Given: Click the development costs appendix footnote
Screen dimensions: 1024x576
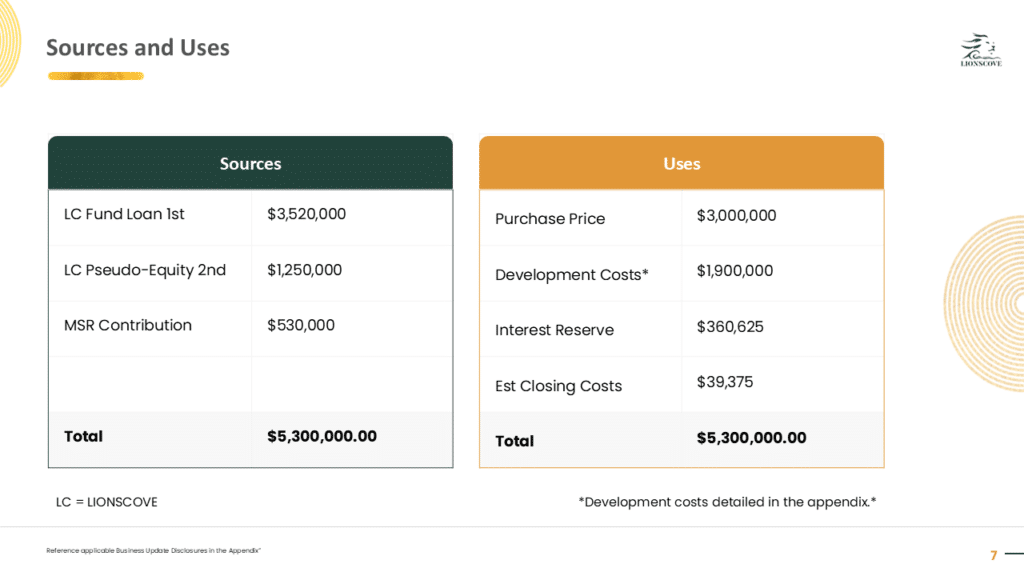Looking at the screenshot, I should (727, 502).
